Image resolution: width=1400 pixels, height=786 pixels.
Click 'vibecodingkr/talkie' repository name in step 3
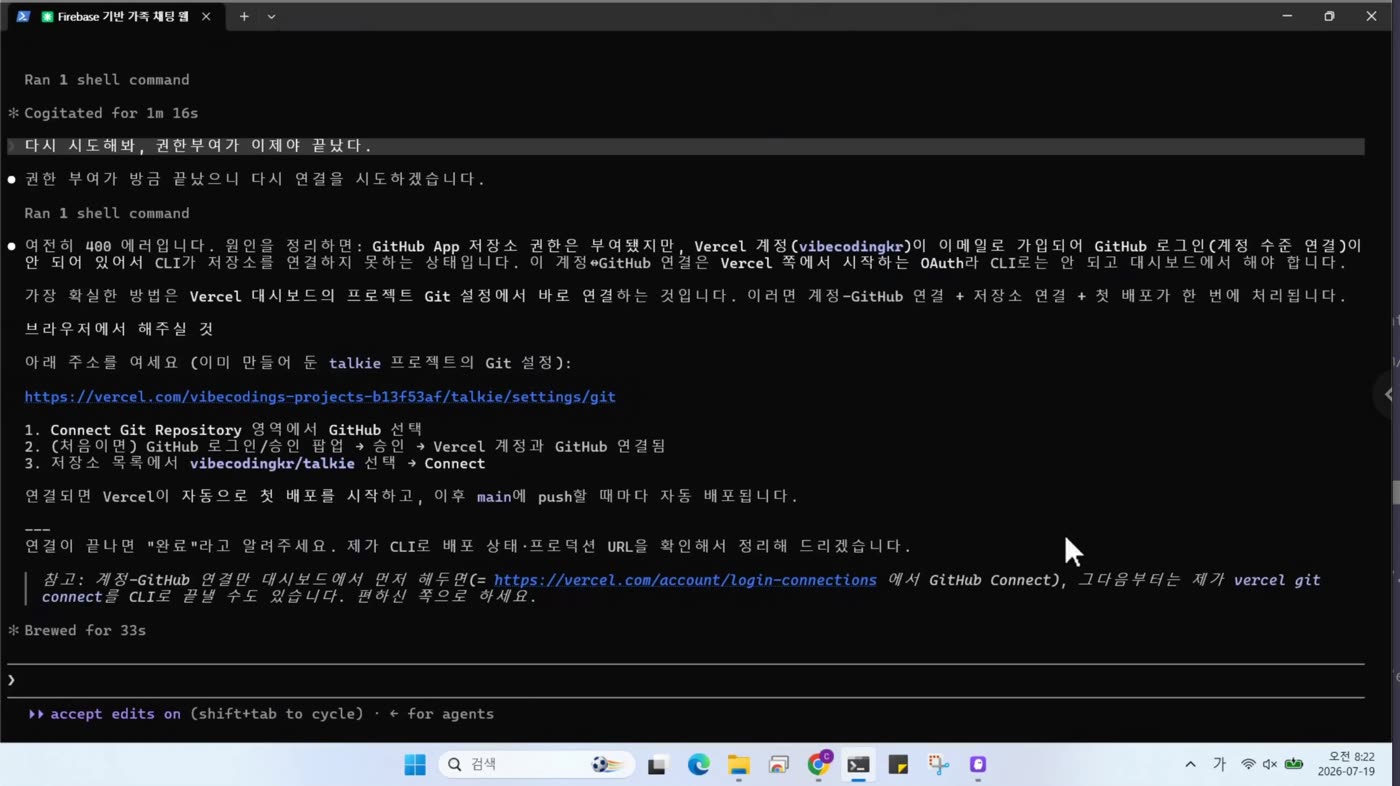click(x=272, y=464)
